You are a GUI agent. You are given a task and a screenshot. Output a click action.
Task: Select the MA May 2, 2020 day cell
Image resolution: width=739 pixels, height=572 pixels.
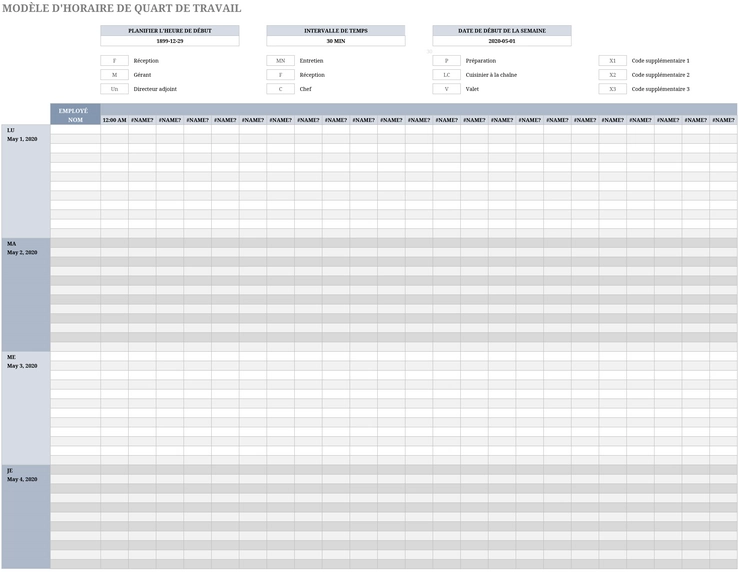click(26, 295)
